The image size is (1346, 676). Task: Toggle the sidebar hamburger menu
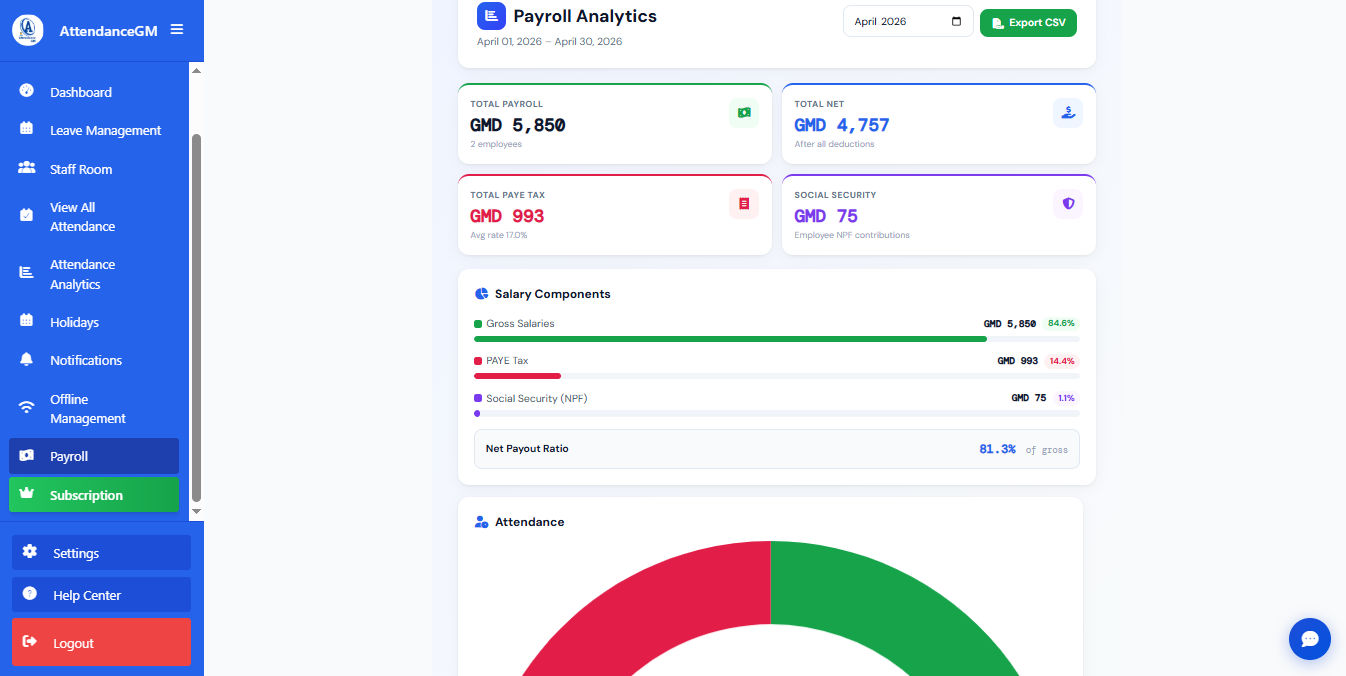tap(177, 30)
